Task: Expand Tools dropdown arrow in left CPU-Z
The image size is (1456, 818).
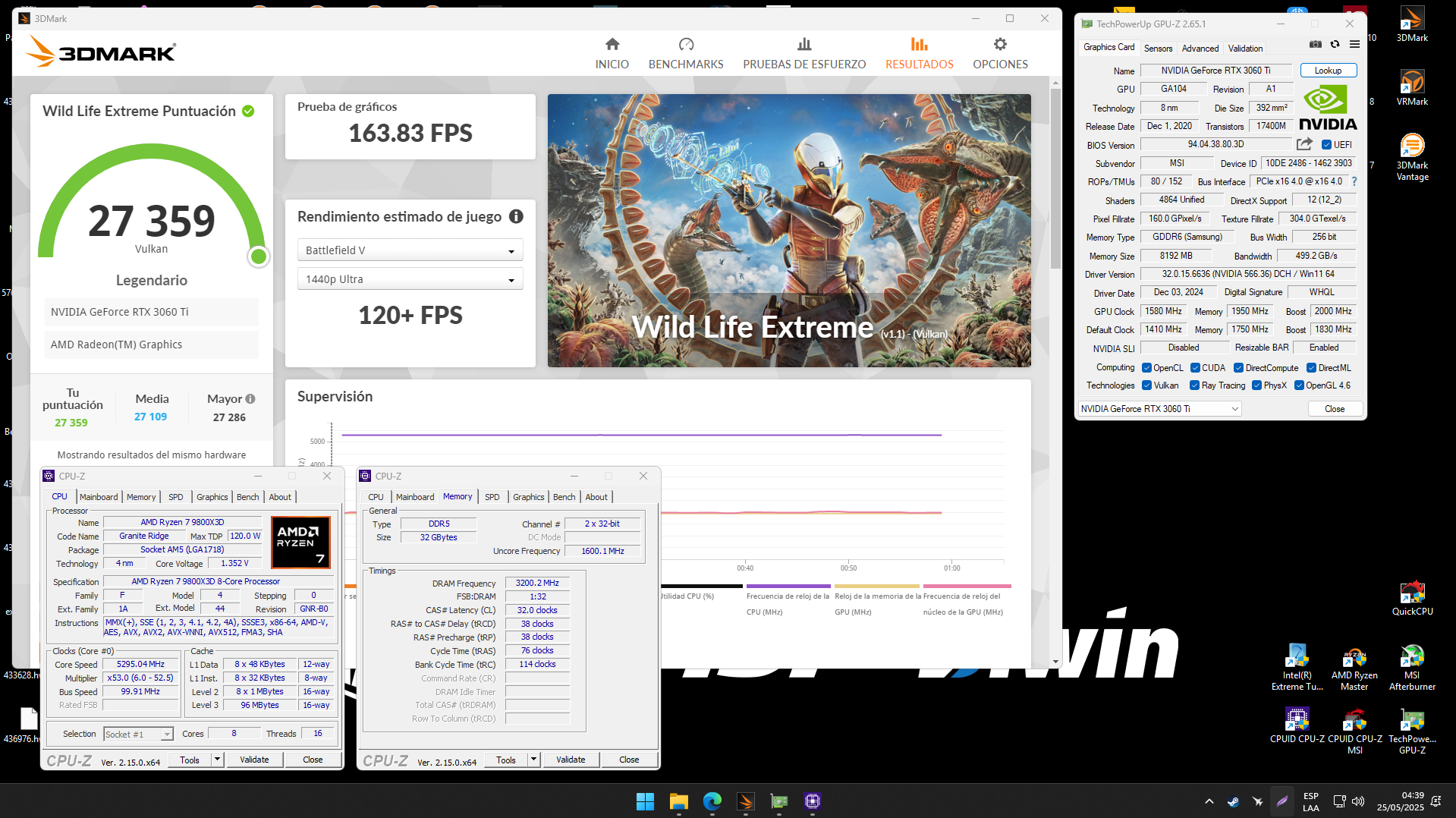Action: pos(217,760)
